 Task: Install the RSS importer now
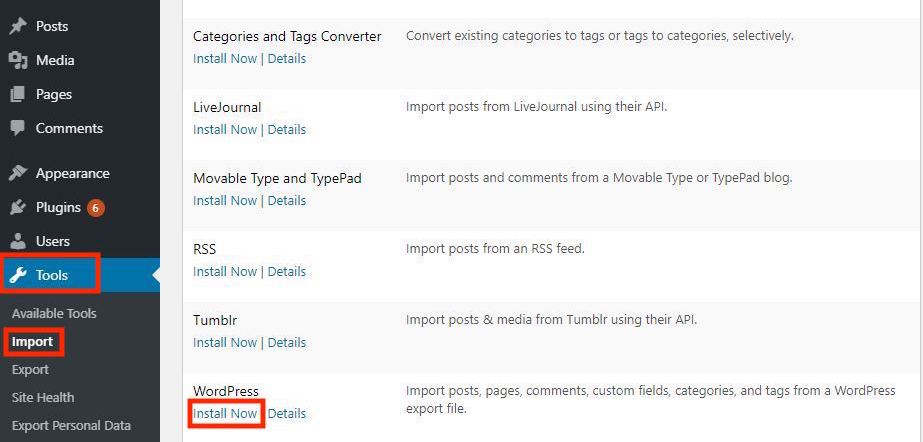tap(225, 271)
